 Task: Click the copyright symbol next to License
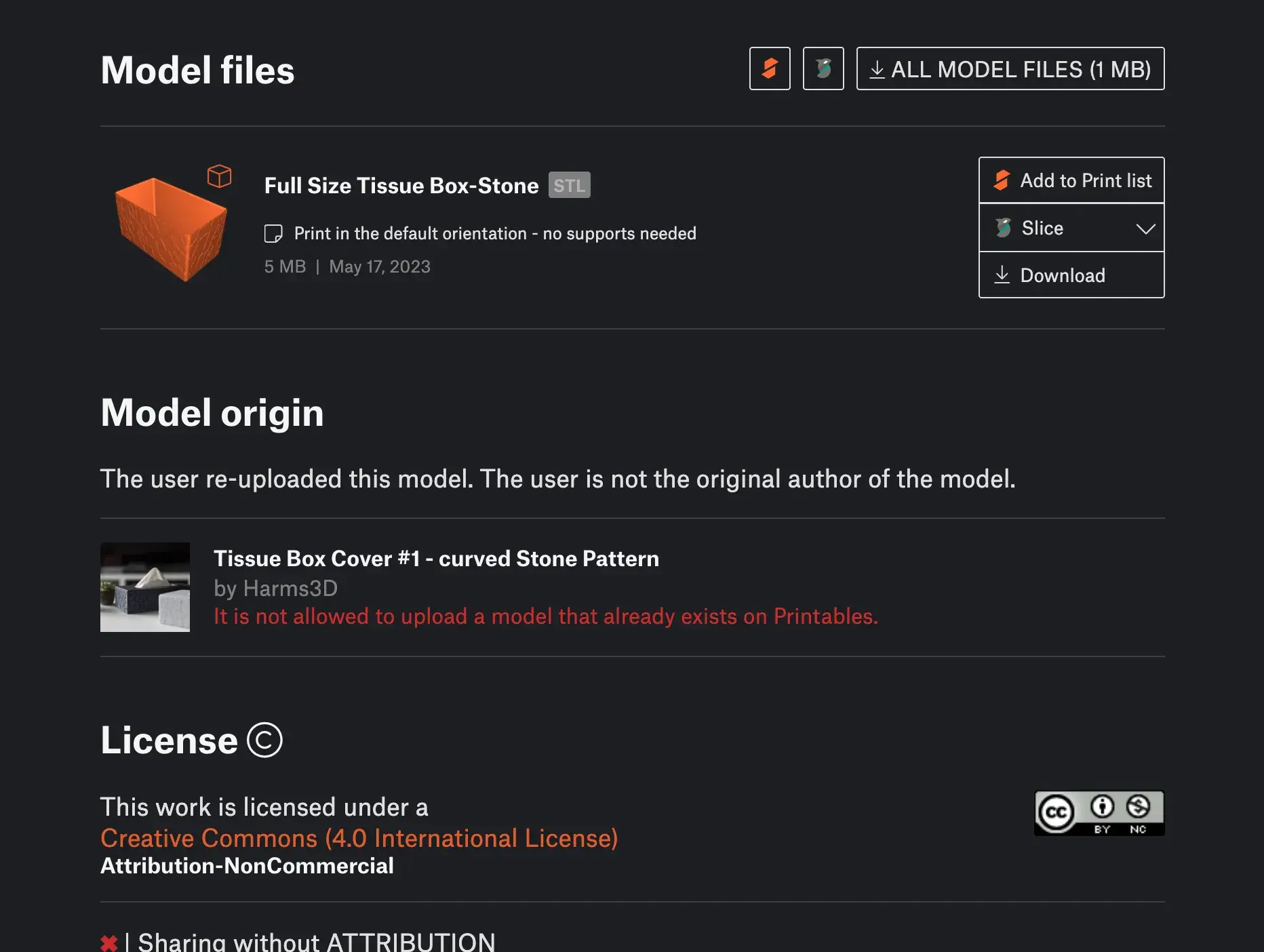click(x=264, y=740)
